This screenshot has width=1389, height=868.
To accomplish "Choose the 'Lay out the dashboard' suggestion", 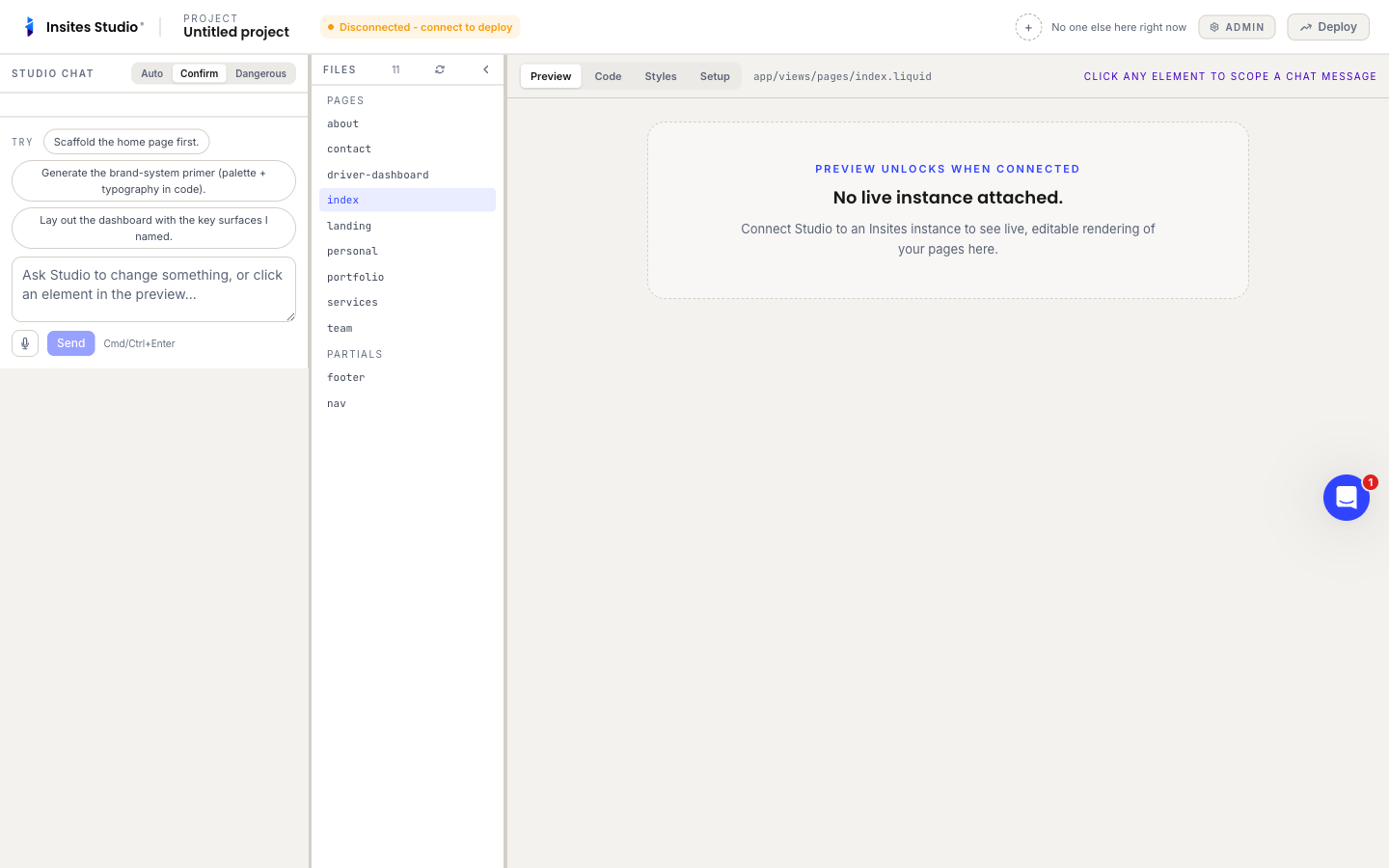I will click(153, 229).
